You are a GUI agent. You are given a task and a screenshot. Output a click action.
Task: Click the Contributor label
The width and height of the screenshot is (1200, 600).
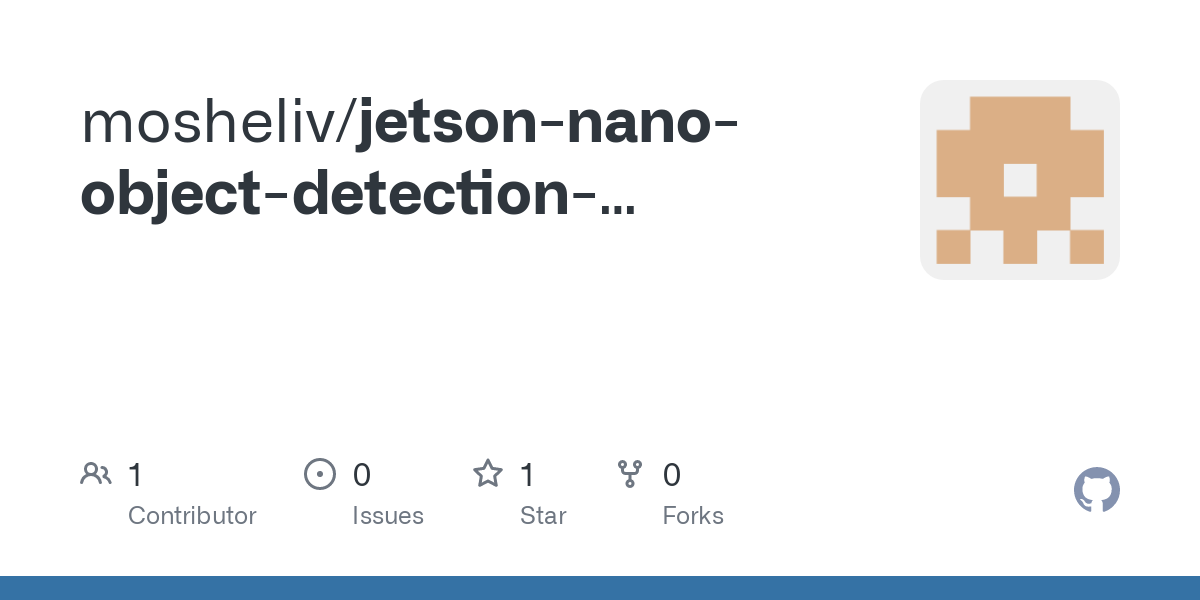tap(192, 516)
